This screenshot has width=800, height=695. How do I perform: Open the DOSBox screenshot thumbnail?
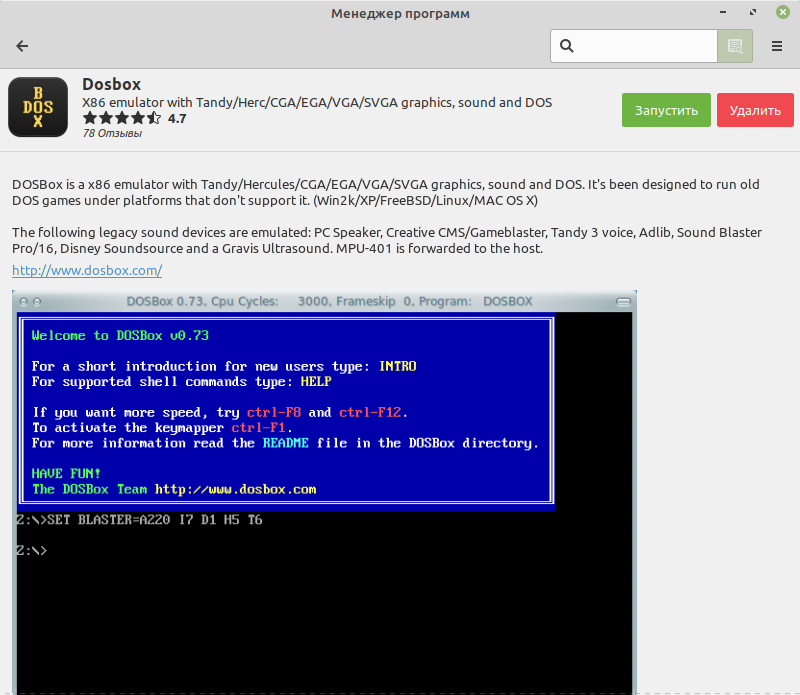[x=324, y=492]
